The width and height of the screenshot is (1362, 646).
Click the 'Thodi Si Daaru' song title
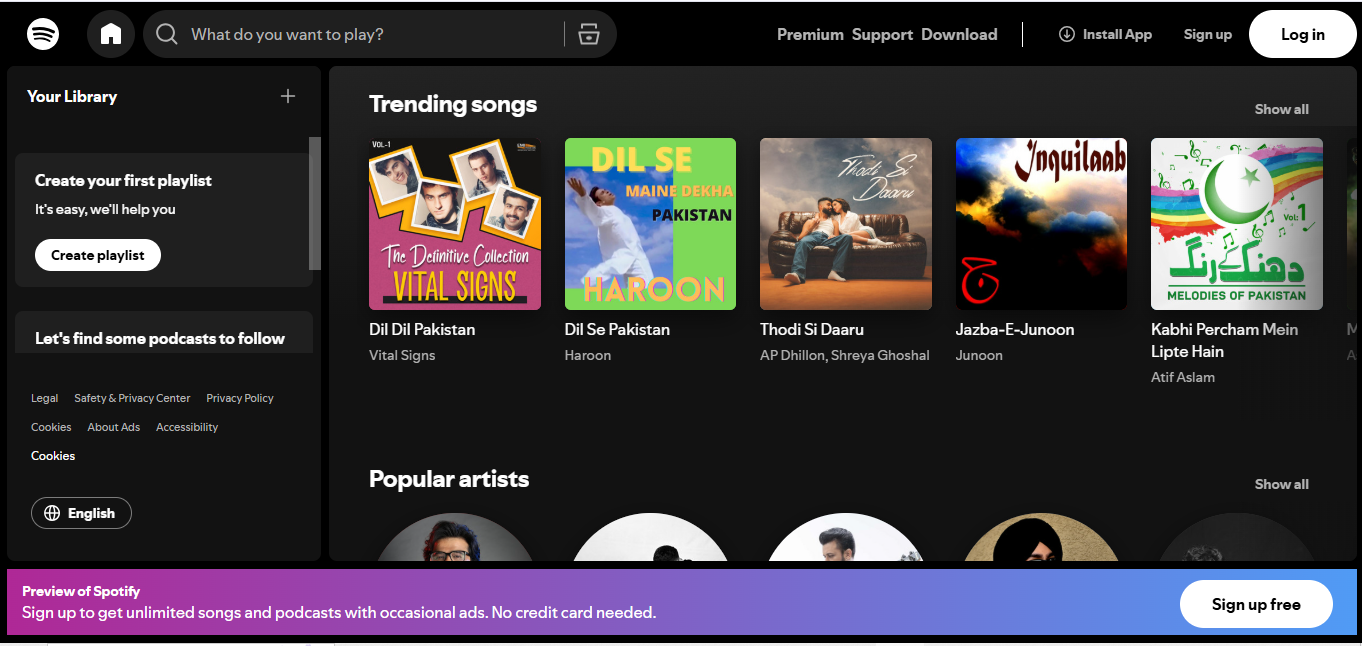pos(812,329)
